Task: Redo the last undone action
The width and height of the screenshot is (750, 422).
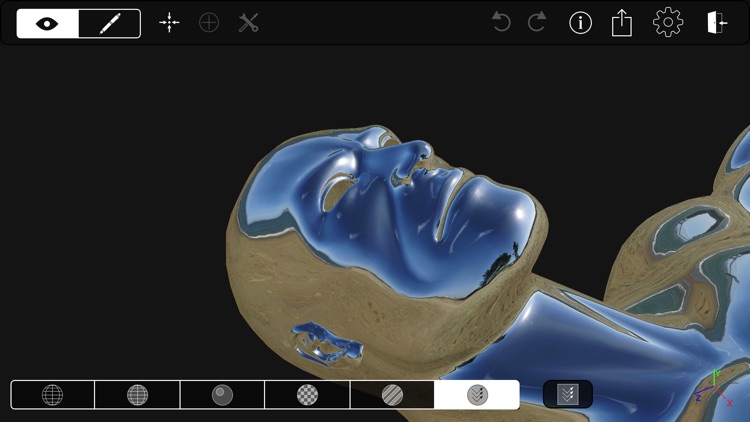Action: coord(537,22)
